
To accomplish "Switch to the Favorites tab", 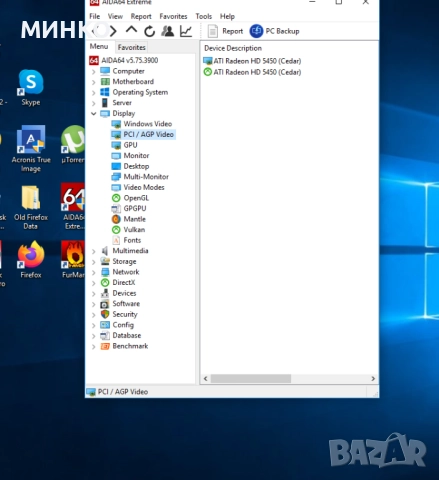I will [x=132, y=47].
